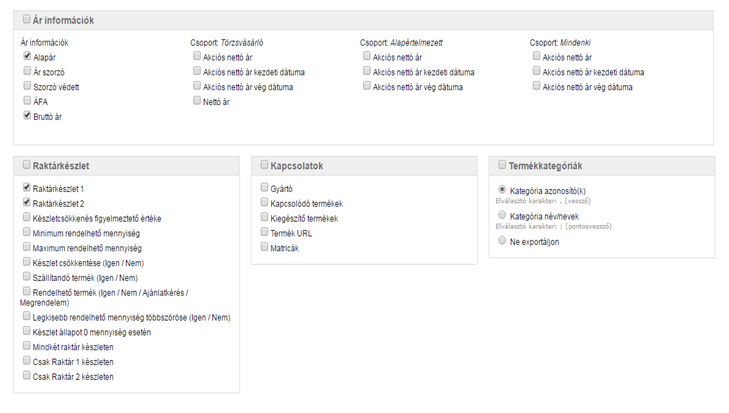Uncheck the Bruttó ár checkbox
The image size is (729, 413).
click(27, 115)
